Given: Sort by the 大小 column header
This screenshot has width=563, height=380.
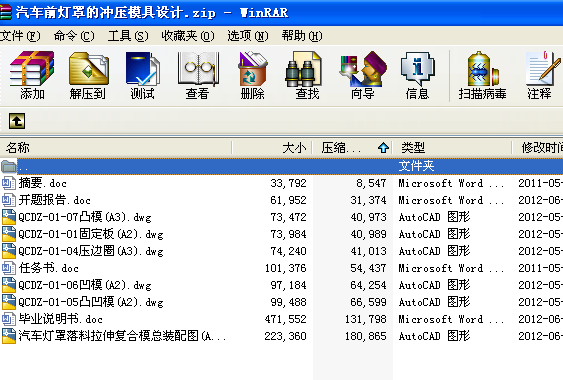Looking at the screenshot, I should click(272, 148).
